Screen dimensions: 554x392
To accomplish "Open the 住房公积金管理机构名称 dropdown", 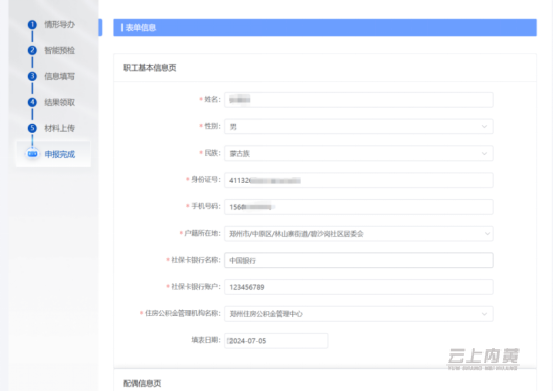I will (359, 314).
